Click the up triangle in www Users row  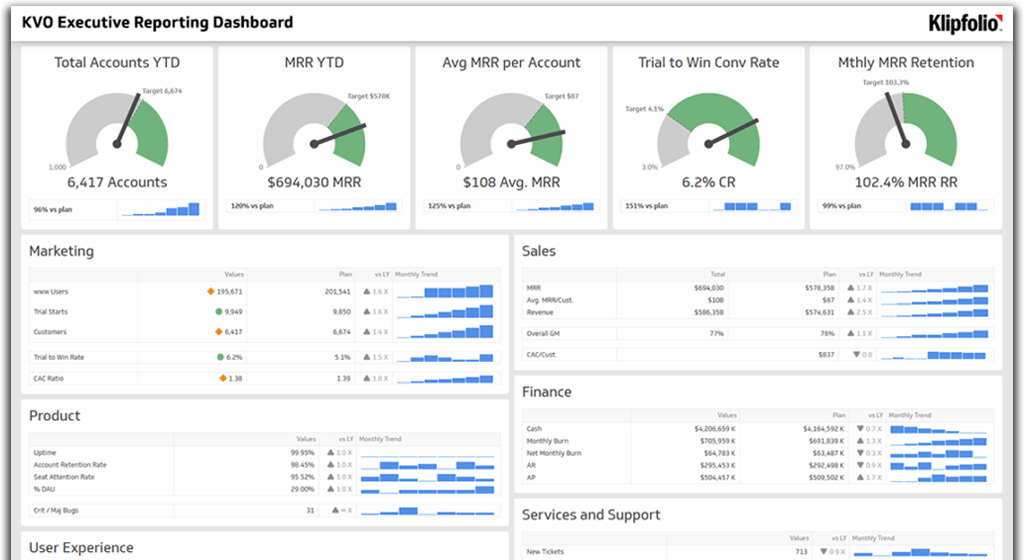click(x=367, y=291)
